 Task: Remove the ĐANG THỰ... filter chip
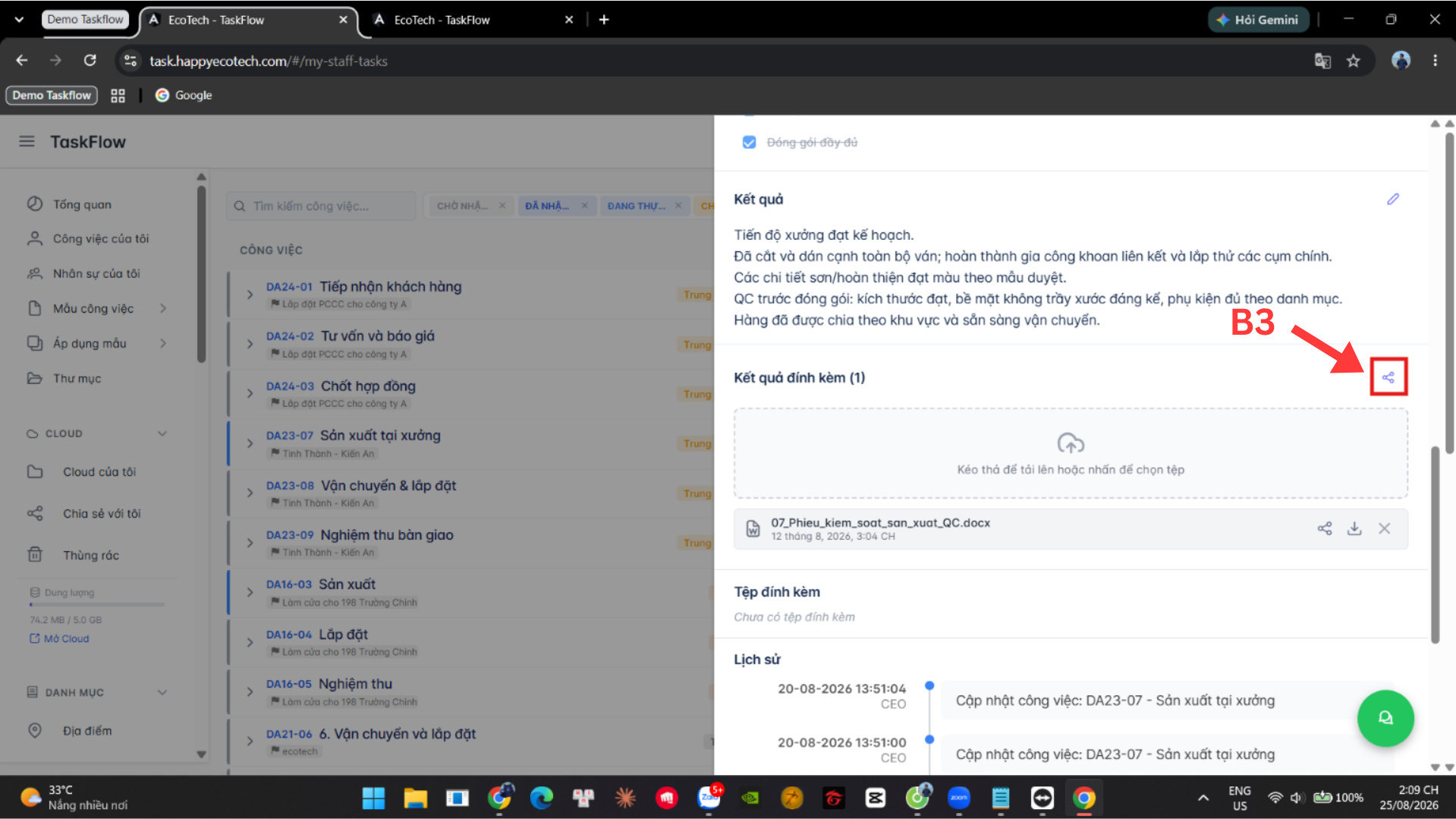click(x=678, y=206)
